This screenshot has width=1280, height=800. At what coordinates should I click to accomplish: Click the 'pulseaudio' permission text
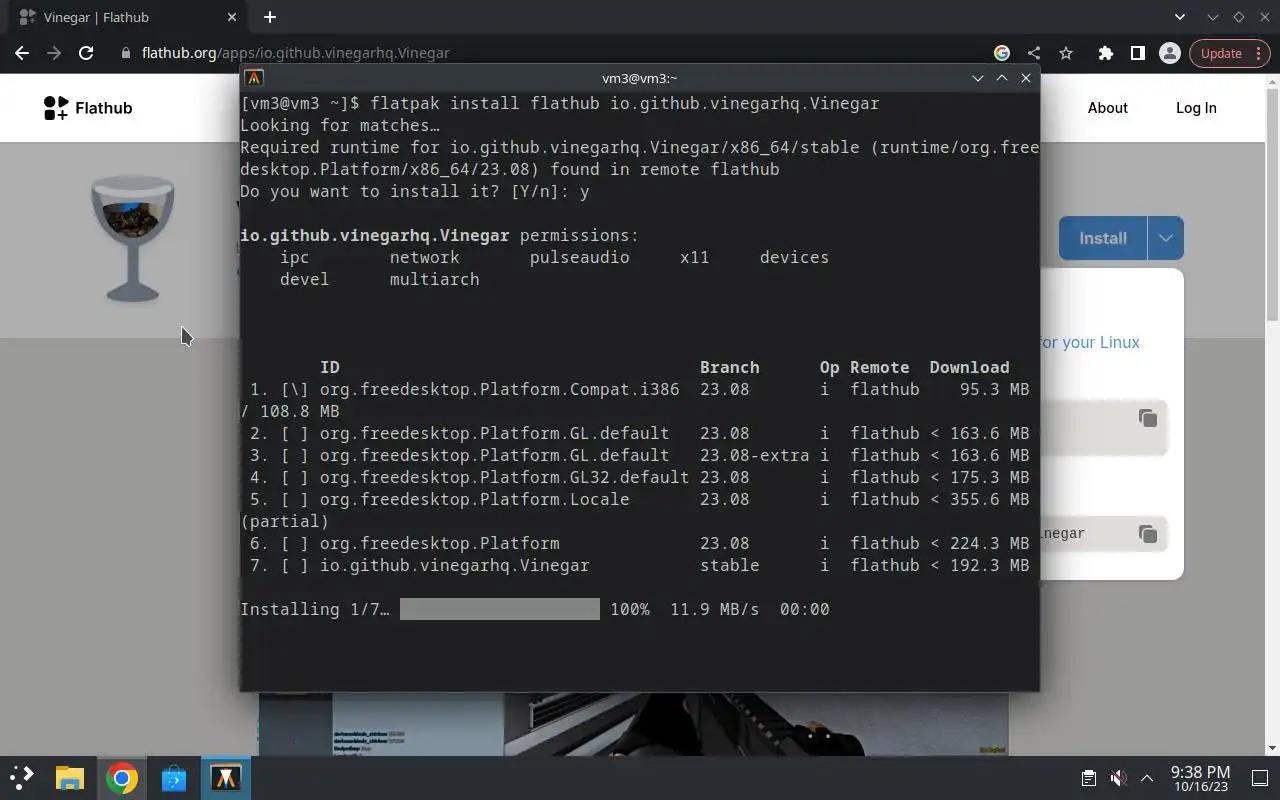tap(580, 257)
